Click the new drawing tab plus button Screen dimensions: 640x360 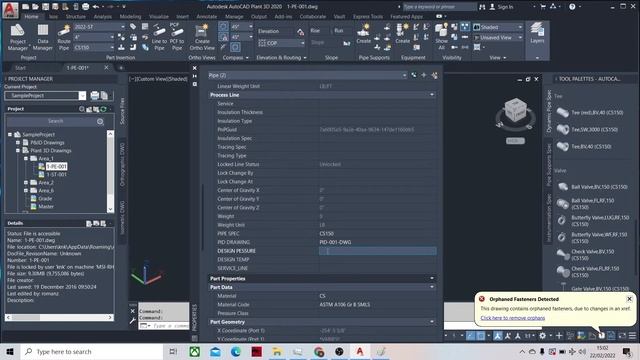pos(121,68)
